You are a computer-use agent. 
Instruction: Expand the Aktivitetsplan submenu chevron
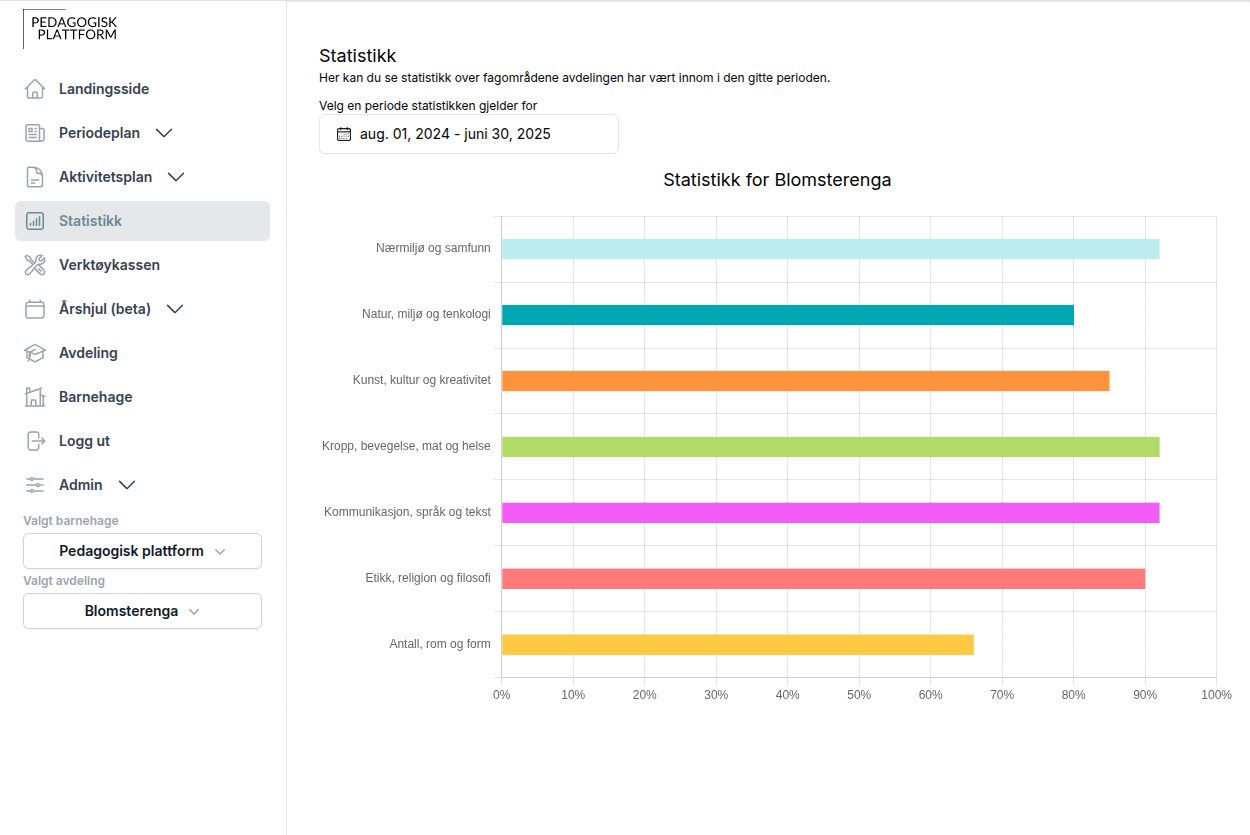point(176,177)
